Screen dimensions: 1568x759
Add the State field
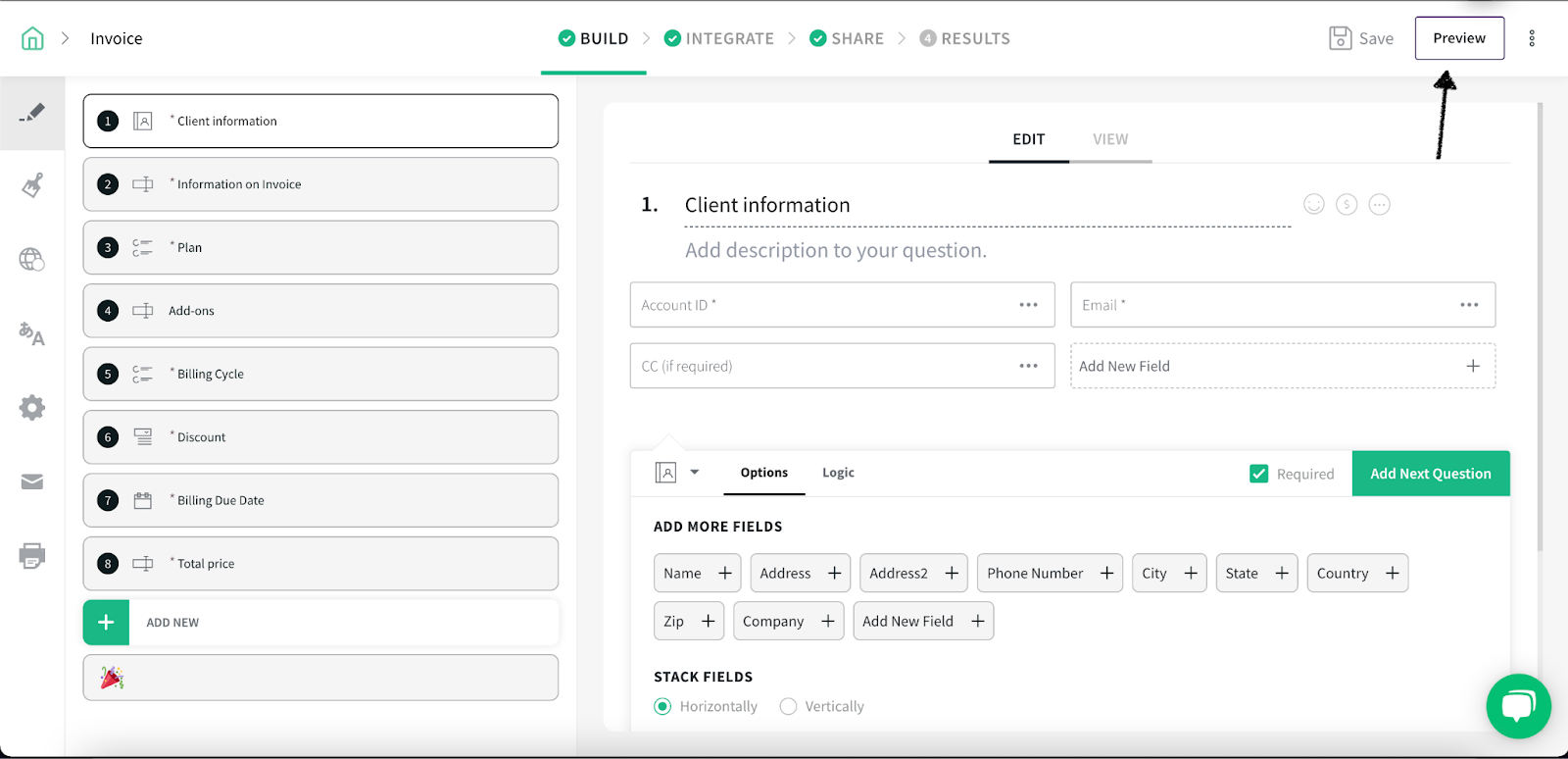click(1256, 573)
